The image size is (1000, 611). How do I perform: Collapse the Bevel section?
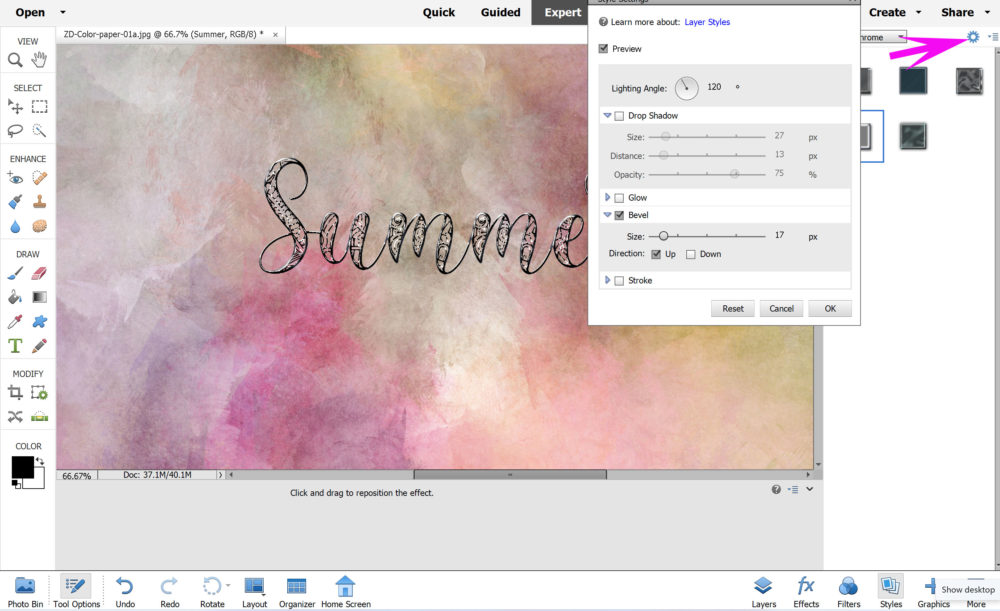click(607, 215)
